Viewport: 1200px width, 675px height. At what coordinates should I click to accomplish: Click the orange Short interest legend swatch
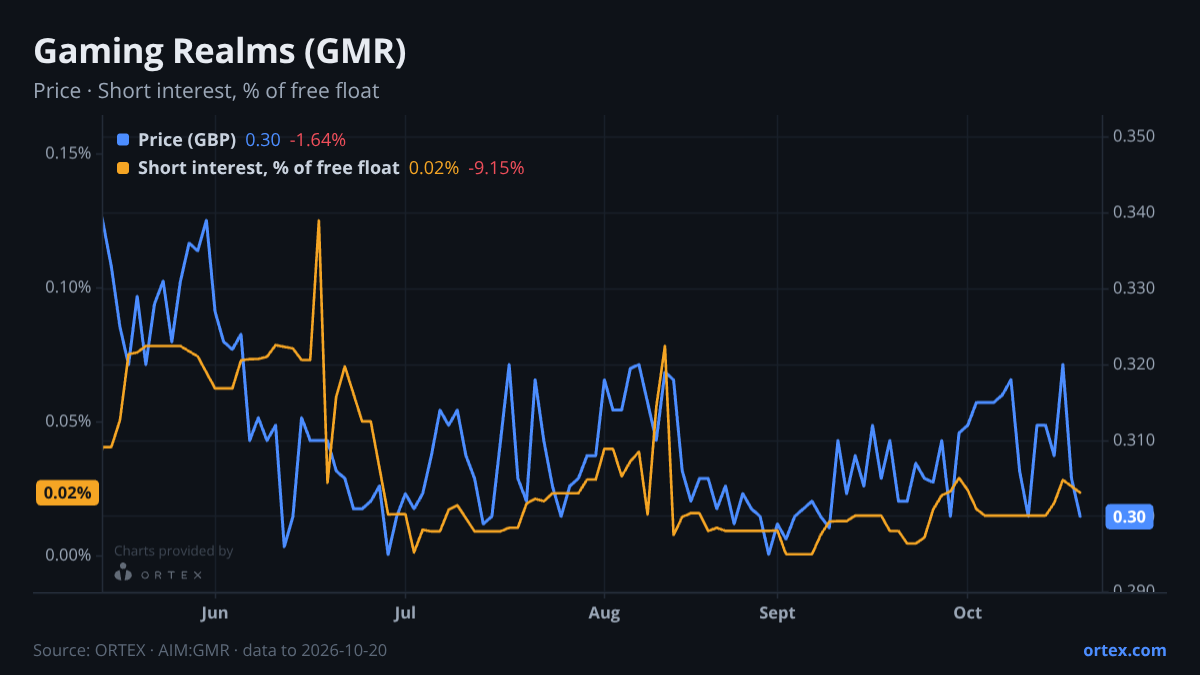(123, 168)
